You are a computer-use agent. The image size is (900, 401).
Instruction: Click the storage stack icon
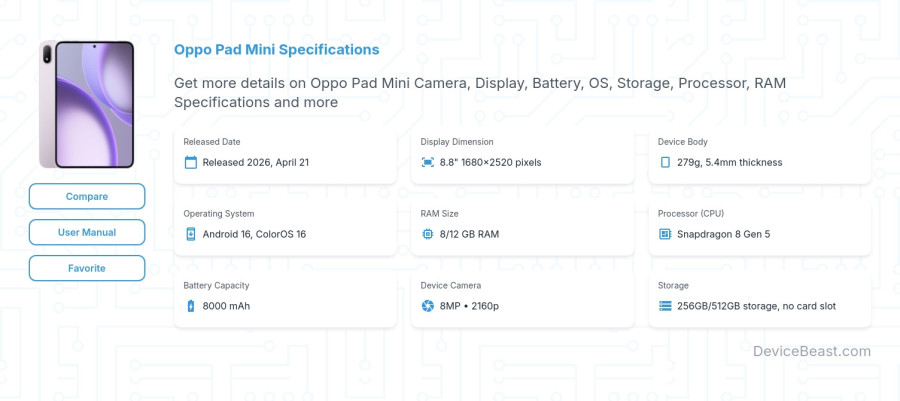665,306
